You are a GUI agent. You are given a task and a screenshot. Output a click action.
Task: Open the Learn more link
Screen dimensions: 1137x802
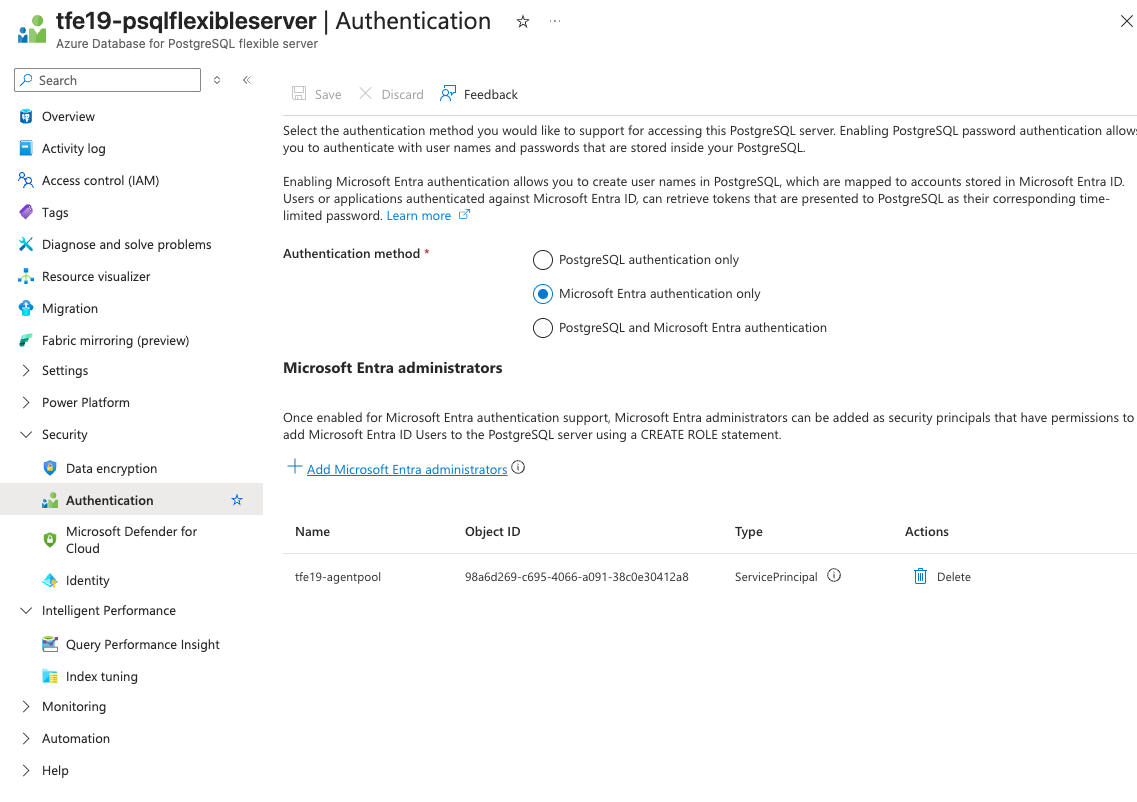[x=419, y=216]
